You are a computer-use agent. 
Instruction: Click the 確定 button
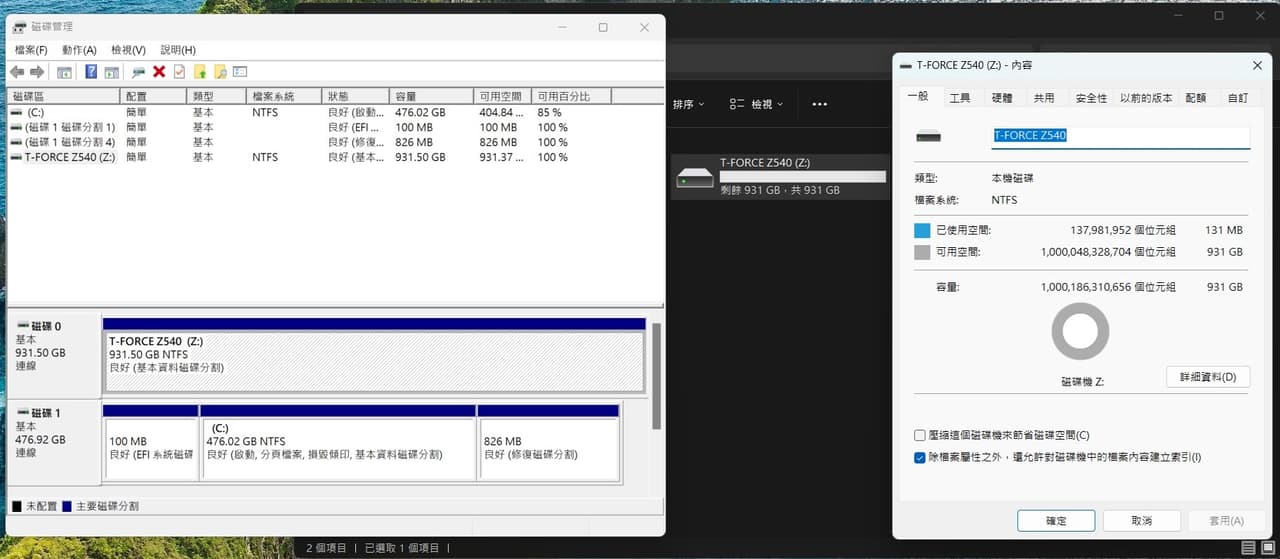click(x=1056, y=521)
